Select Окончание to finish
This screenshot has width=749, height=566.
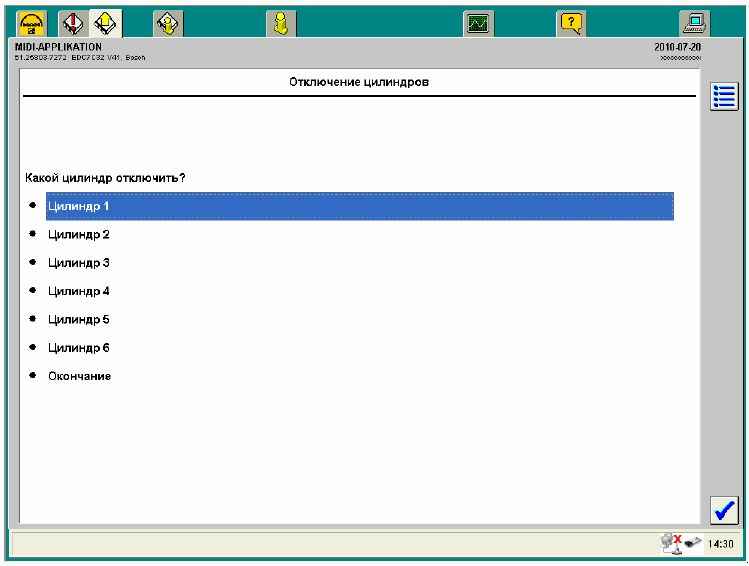click(x=80, y=376)
